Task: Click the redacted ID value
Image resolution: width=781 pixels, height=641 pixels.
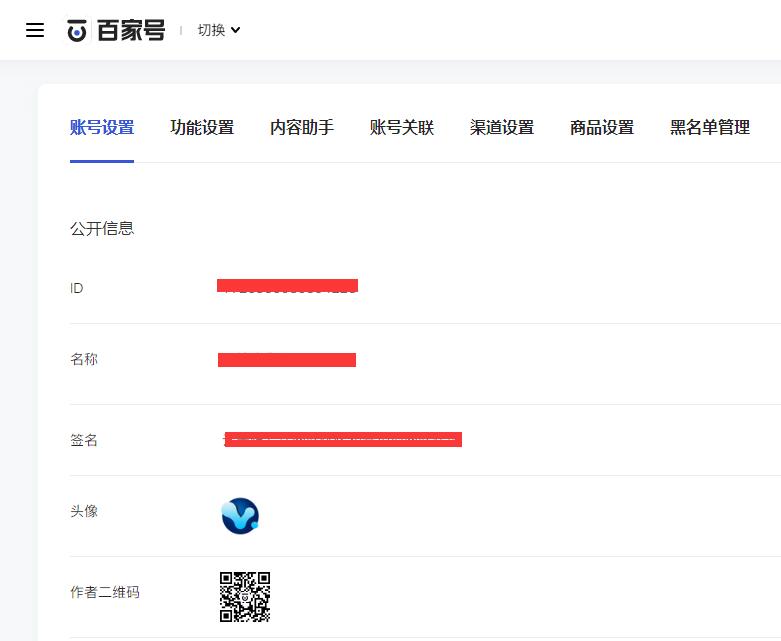Action: [x=287, y=286]
